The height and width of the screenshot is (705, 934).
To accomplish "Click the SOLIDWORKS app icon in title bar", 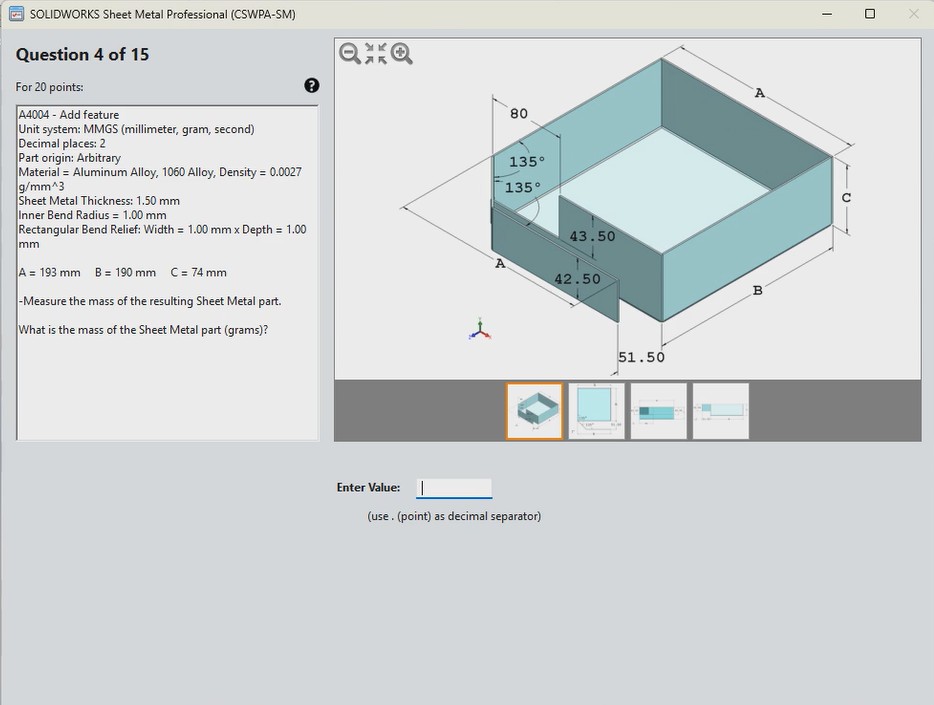I will [16, 14].
